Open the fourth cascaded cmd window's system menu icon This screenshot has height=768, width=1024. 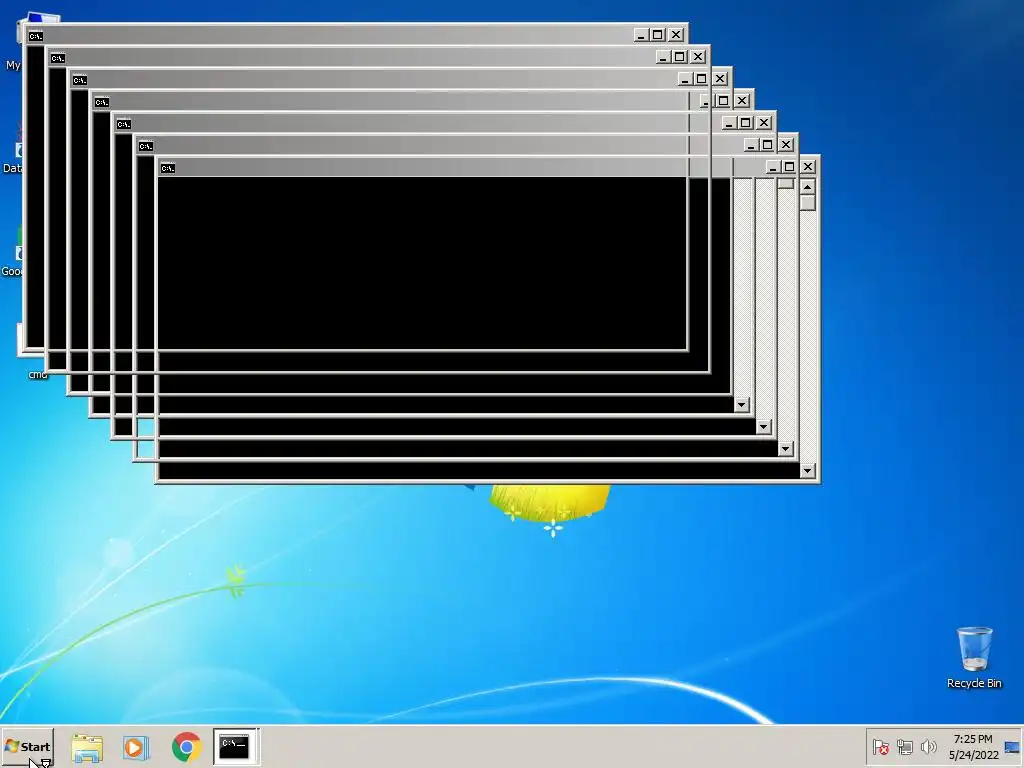[x=101, y=102]
